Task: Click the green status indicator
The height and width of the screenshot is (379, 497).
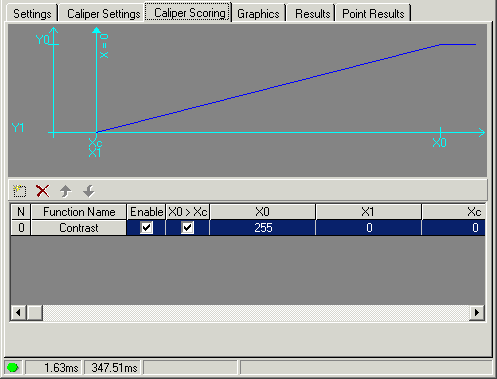Action: pos(13,368)
